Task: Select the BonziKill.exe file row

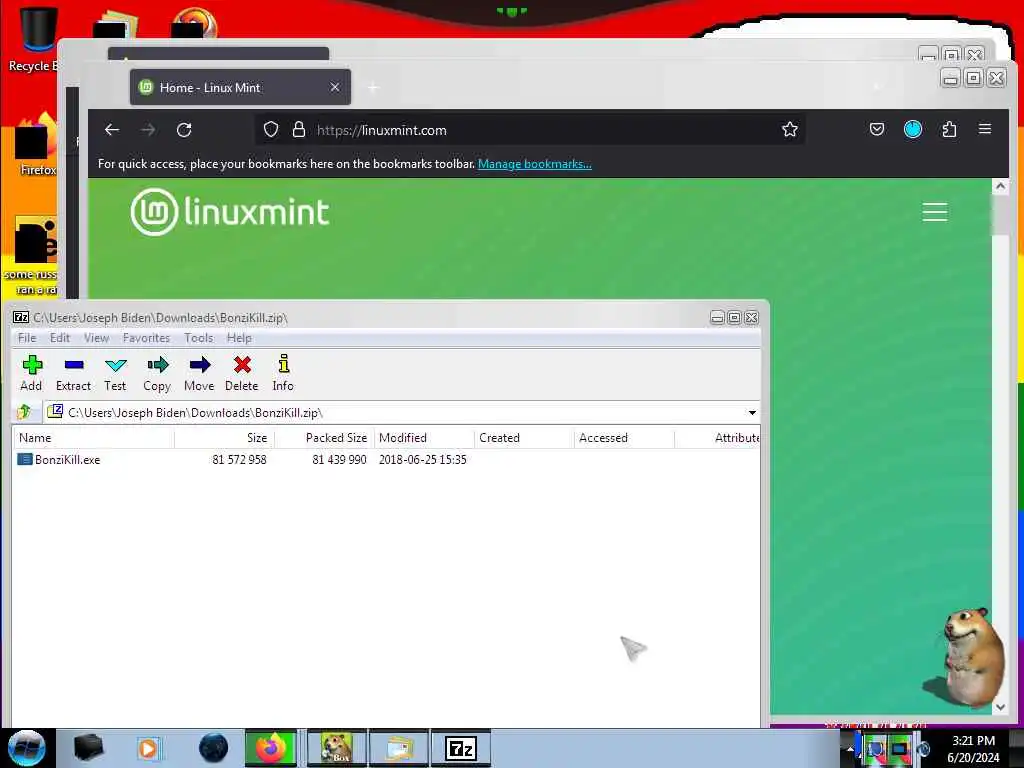Action: [385, 460]
